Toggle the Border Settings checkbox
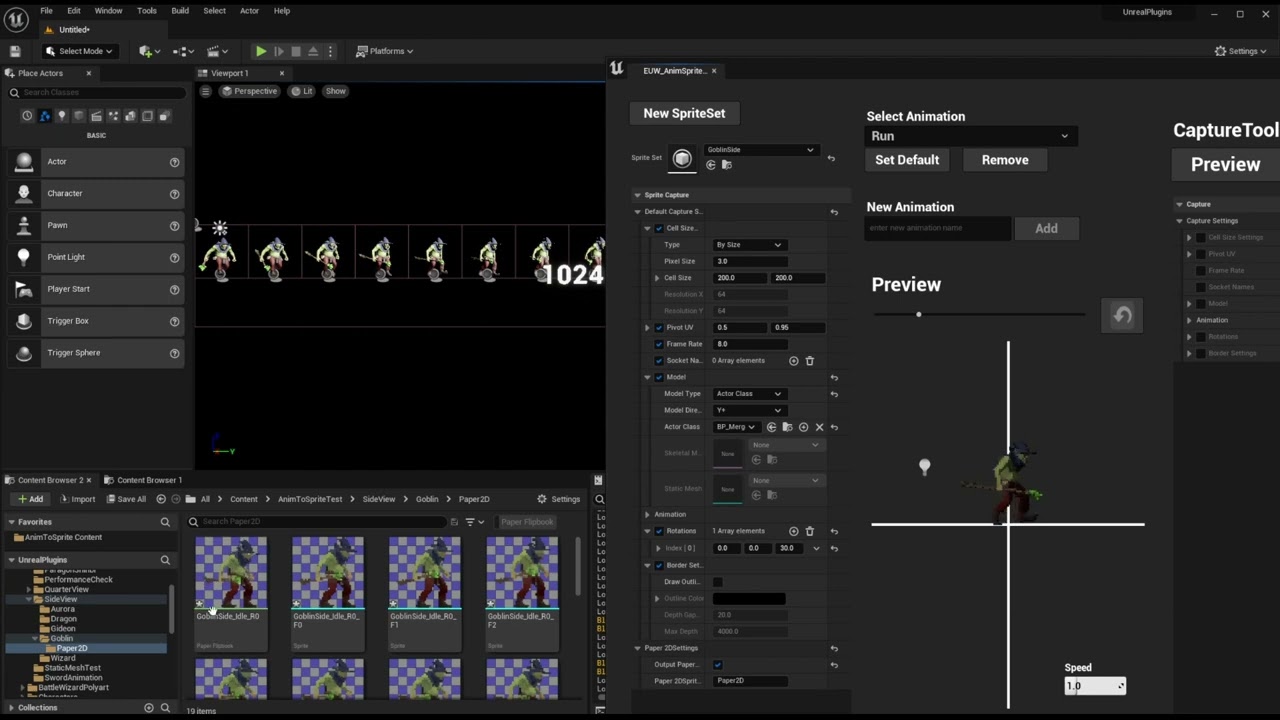This screenshot has height=720, width=1280. [659, 565]
